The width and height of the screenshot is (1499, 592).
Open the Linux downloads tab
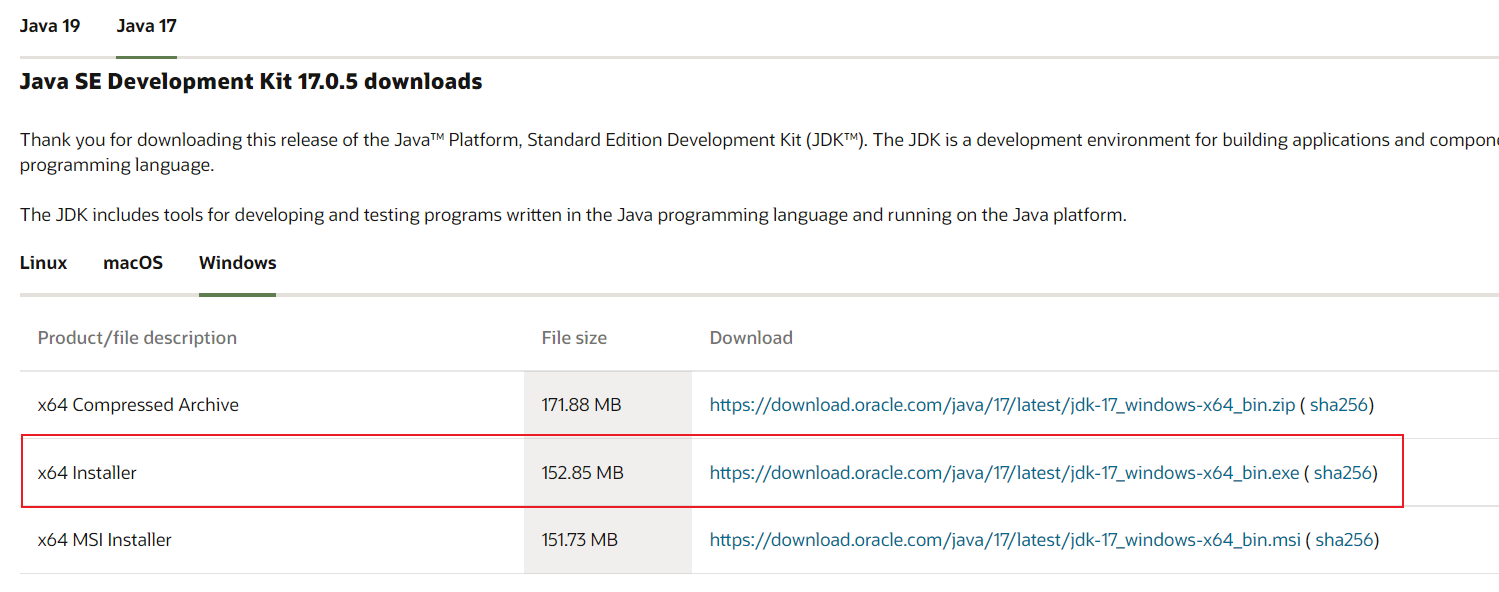pyautogui.click(x=43, y=263)
